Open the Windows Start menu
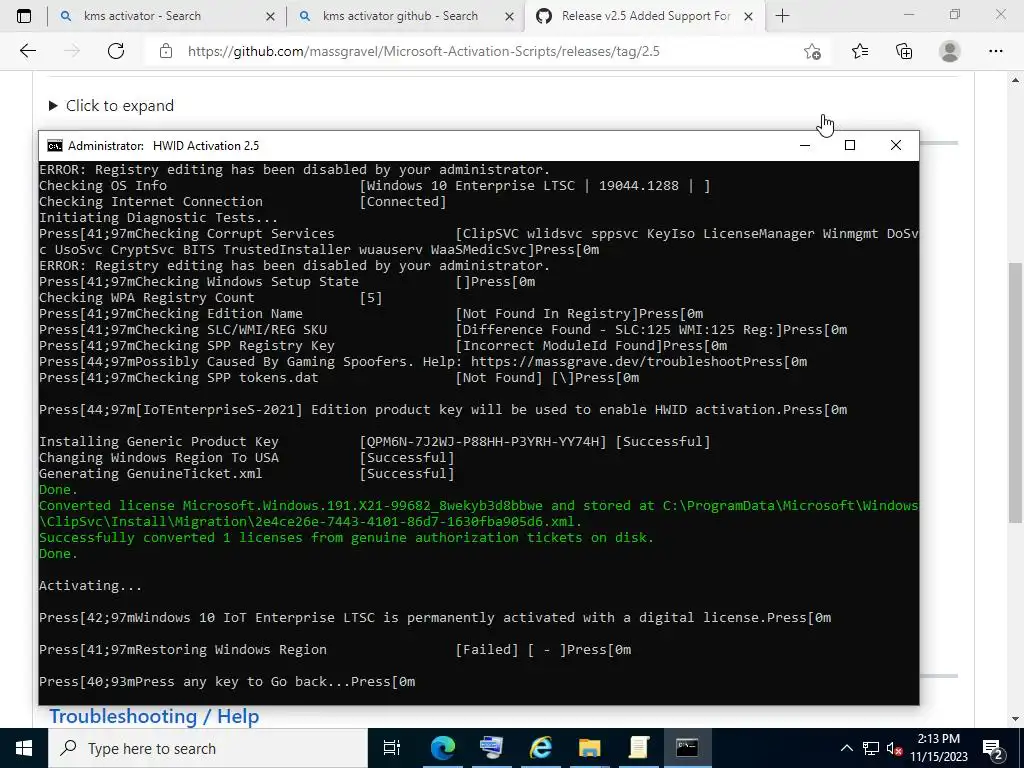This screenshot has height=768, width=1024. pyautogui.click(x=24, y=748)
